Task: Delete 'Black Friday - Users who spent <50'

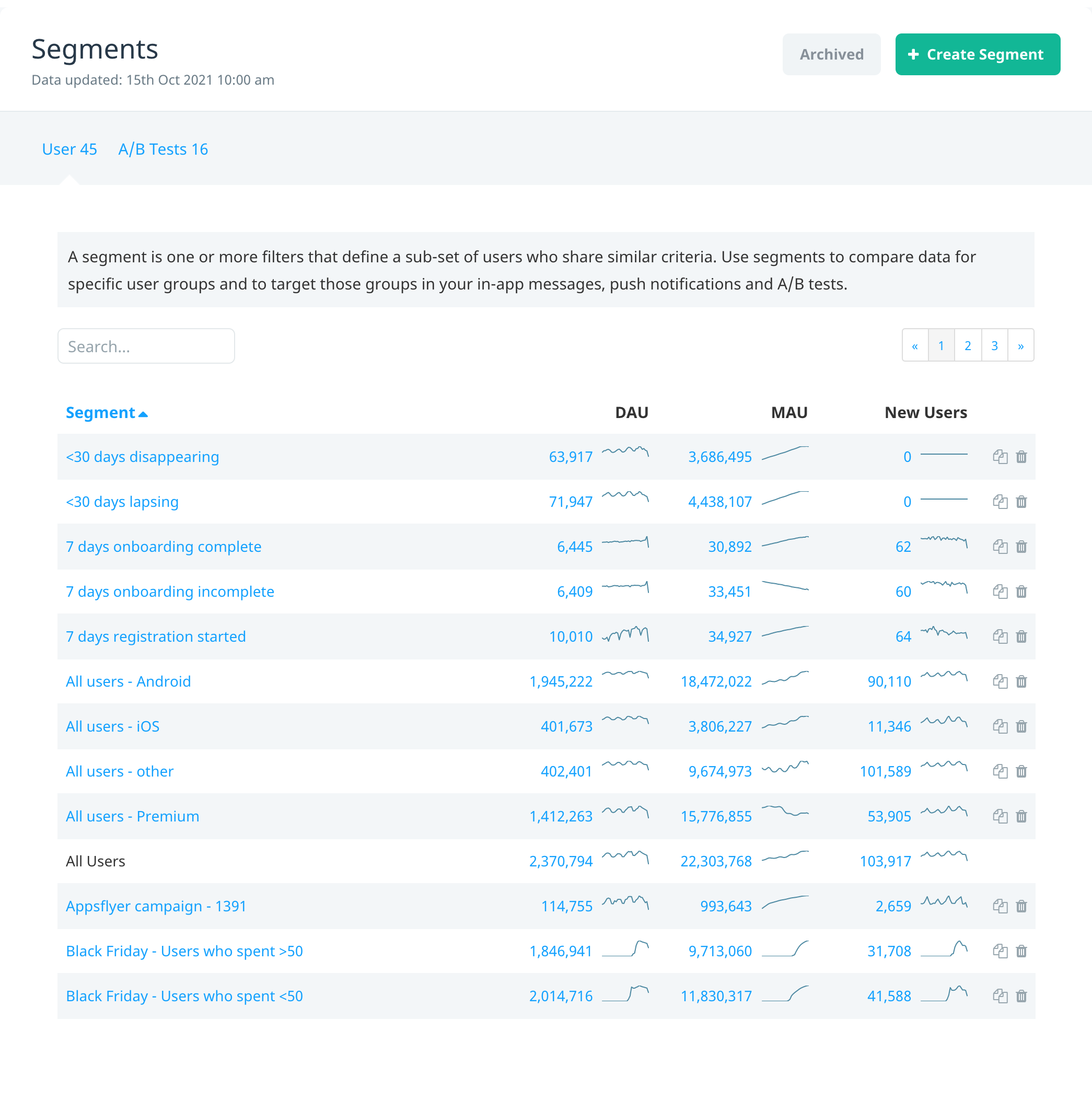Action: click(1021, 996)
